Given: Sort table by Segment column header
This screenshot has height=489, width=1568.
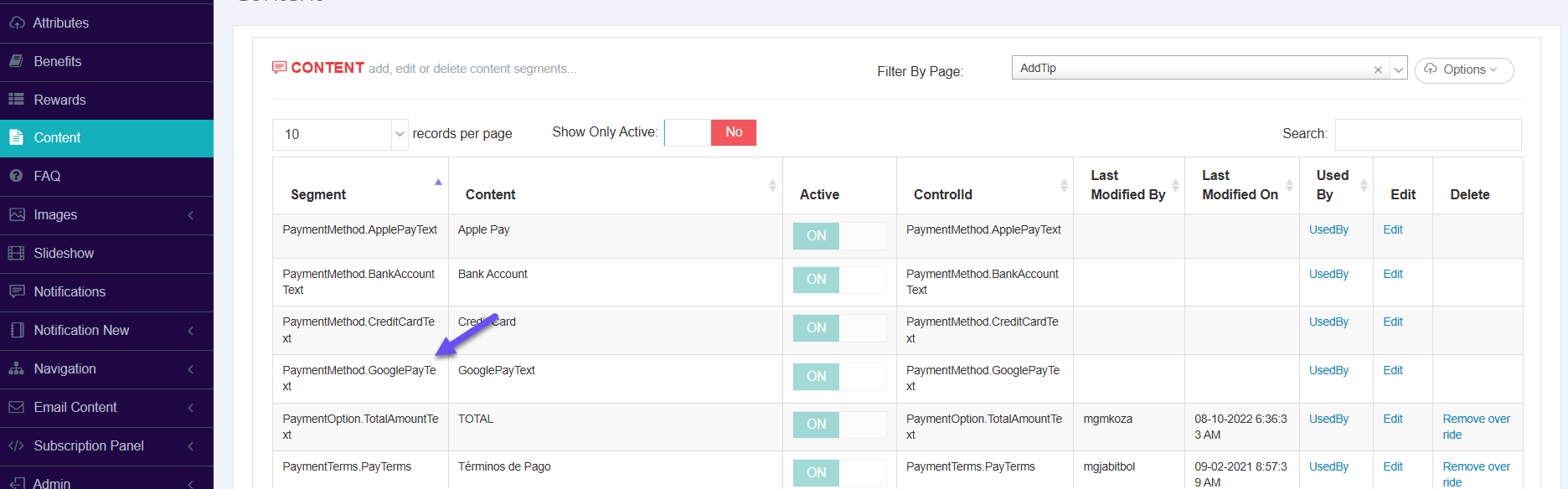Looking at the screenshot, I should pyautogui.click(x=319, y=194).
